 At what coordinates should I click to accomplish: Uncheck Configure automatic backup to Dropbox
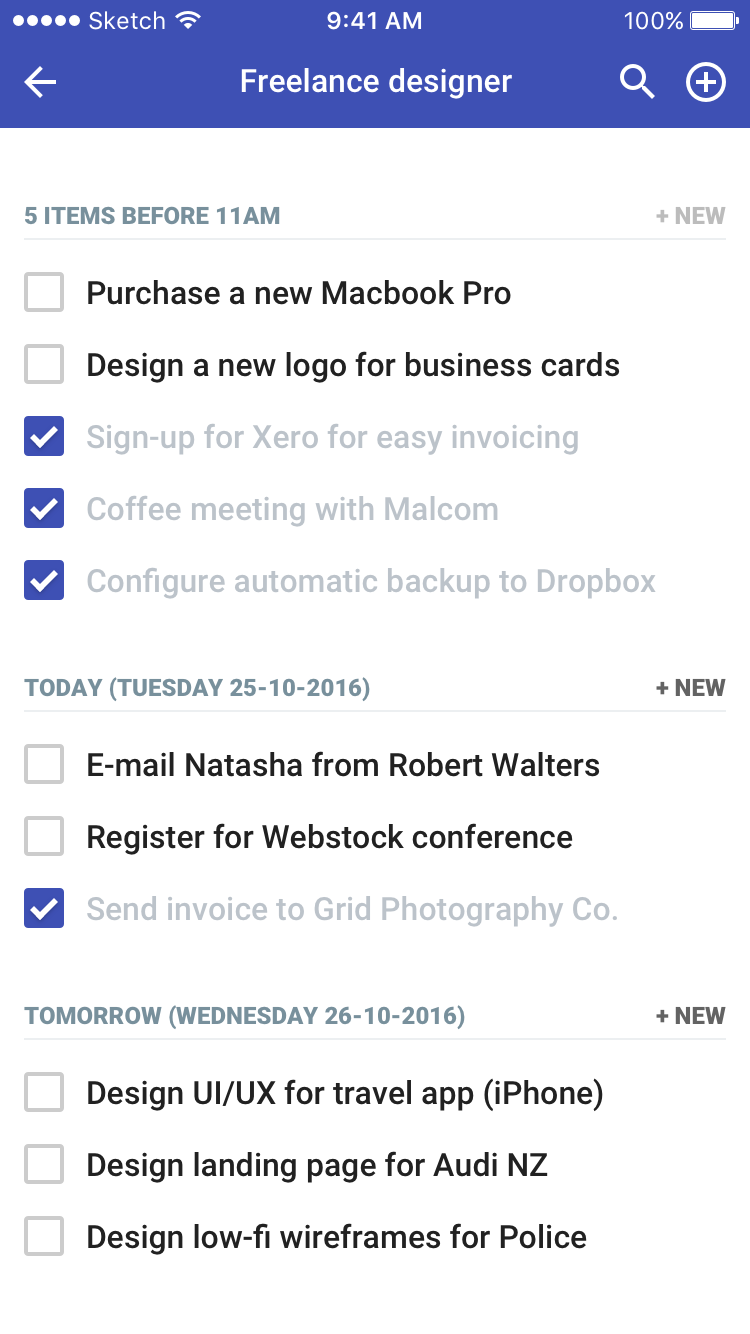click(x=44, y=581)
